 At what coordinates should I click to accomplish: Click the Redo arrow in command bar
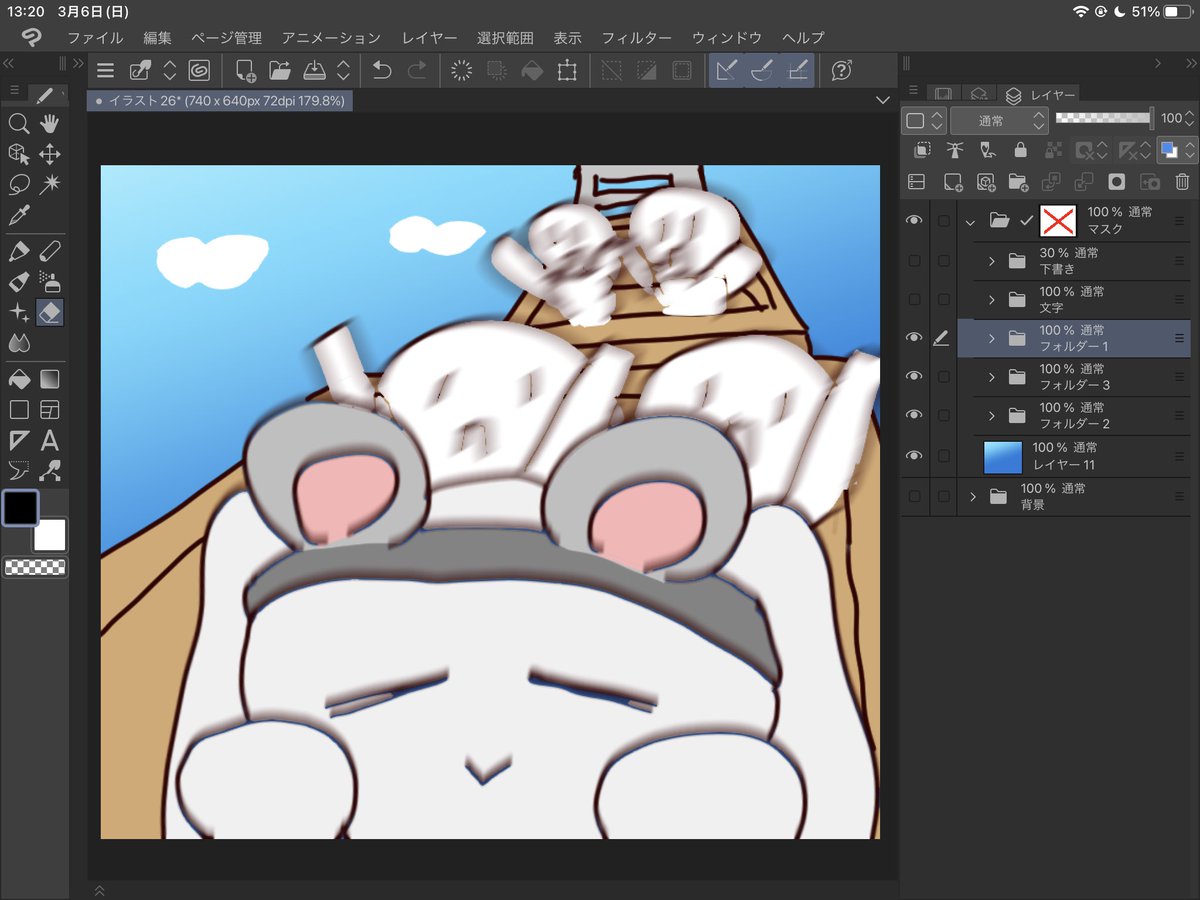(417, 70)
